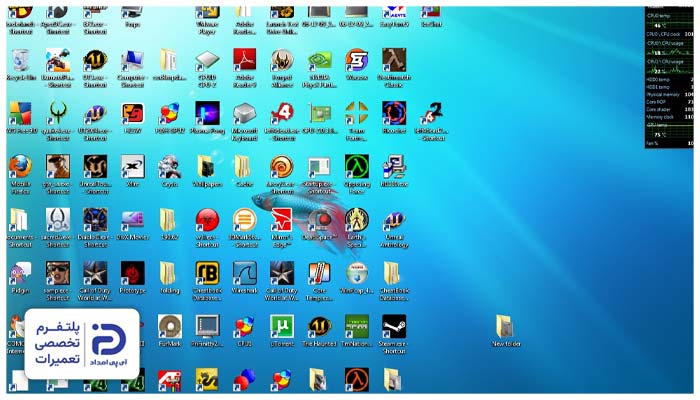Open Adobe Reader 9 desktop icon
The width and height of the screenshot is (700, 400).
(x=245, y=60)
